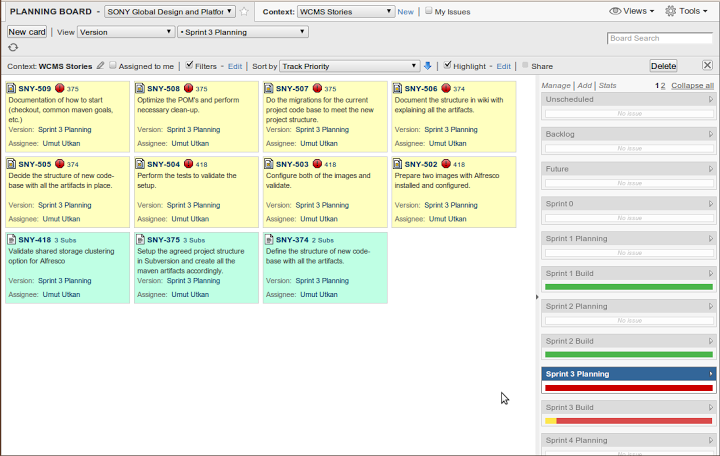The image size is (720, 456).
Task: Click the story icon of SNY-375
Action: pyautogui.click(x=140, y=240)
